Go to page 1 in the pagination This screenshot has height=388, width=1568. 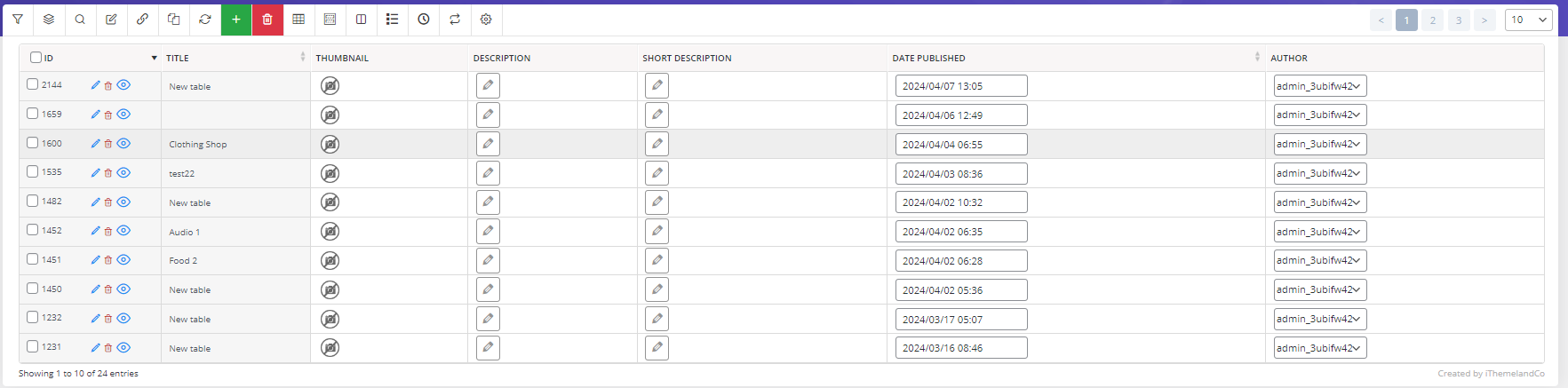click(1406, 20)
